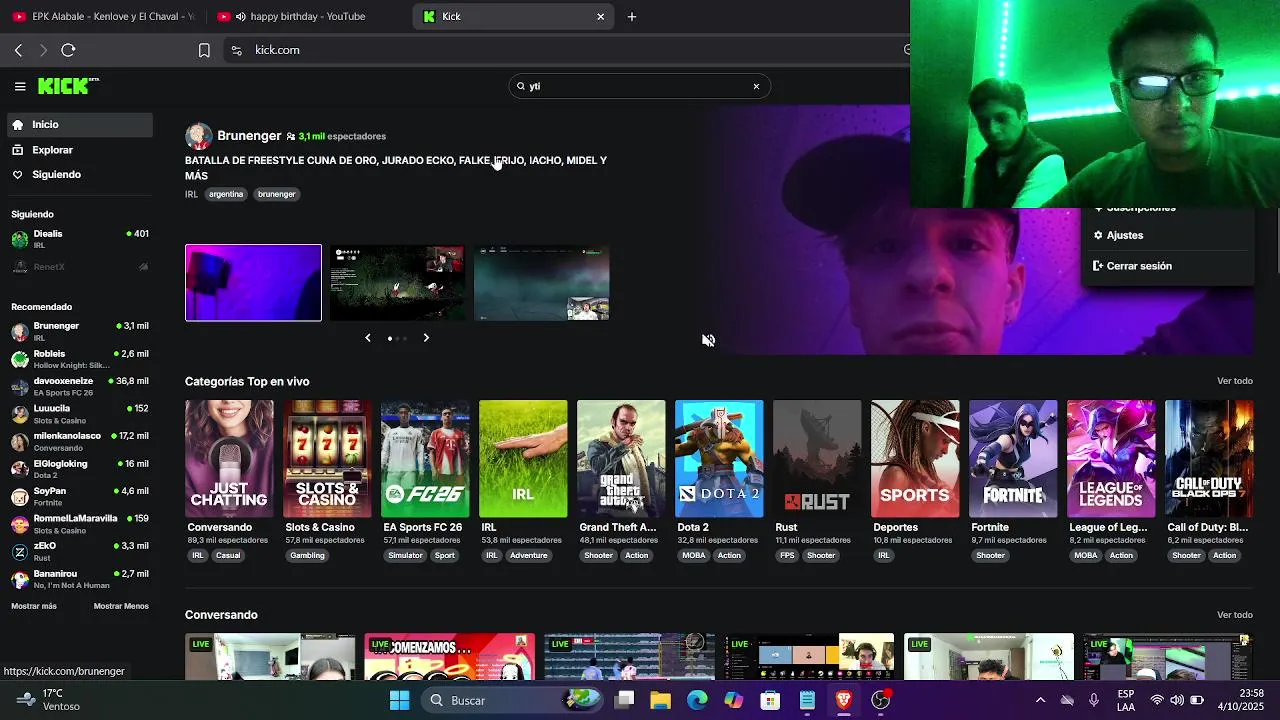Click the Kick logo

67,86
